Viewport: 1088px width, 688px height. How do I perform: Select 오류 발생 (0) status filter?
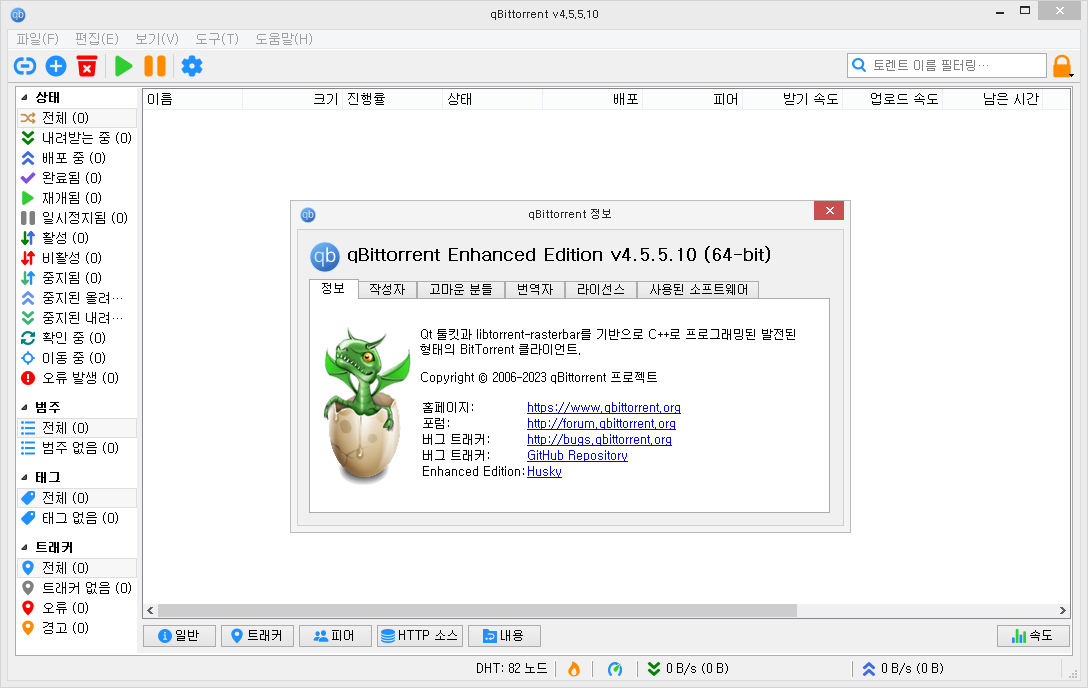pos(76,378)
